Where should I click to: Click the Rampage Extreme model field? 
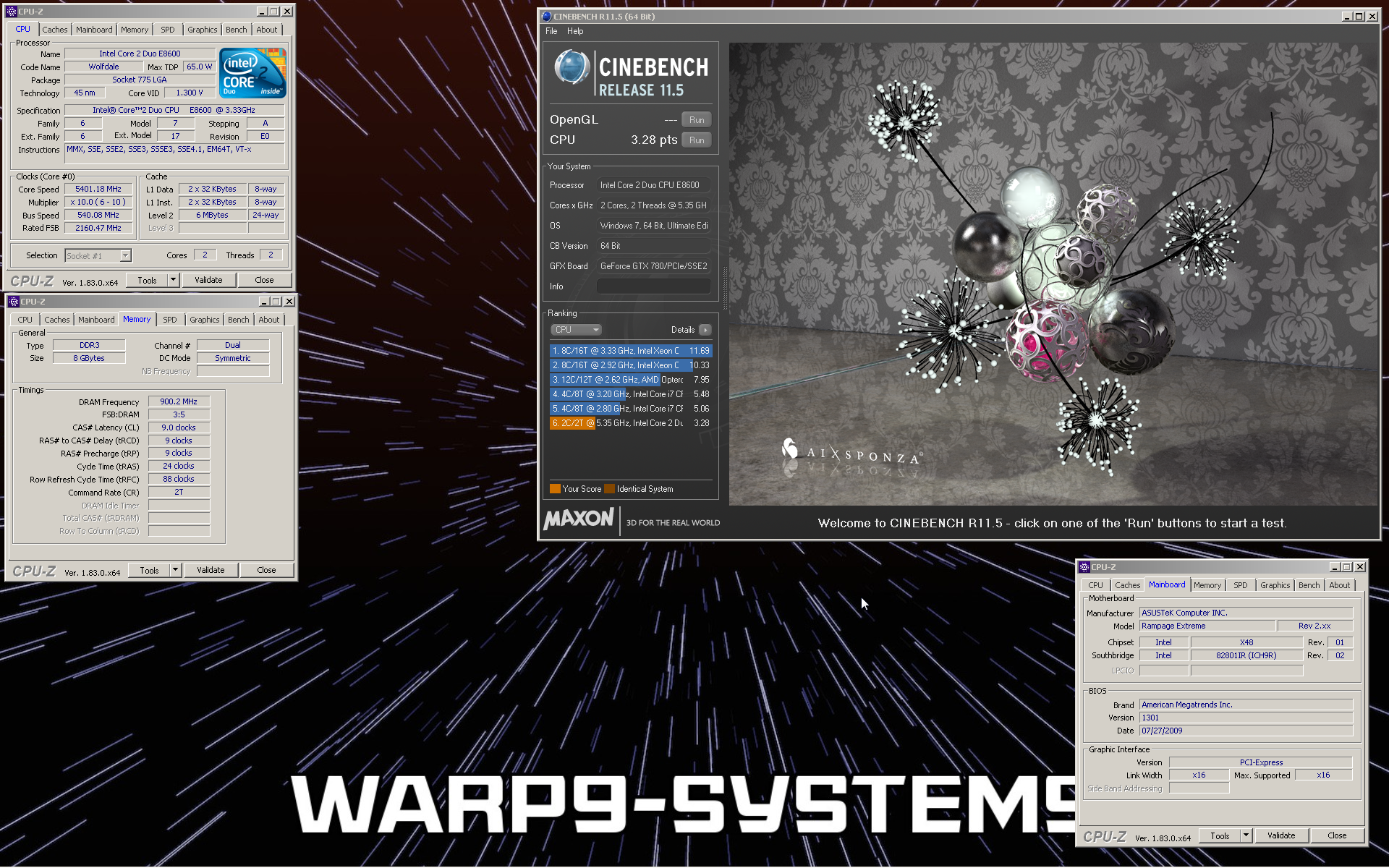(1207, 626)
